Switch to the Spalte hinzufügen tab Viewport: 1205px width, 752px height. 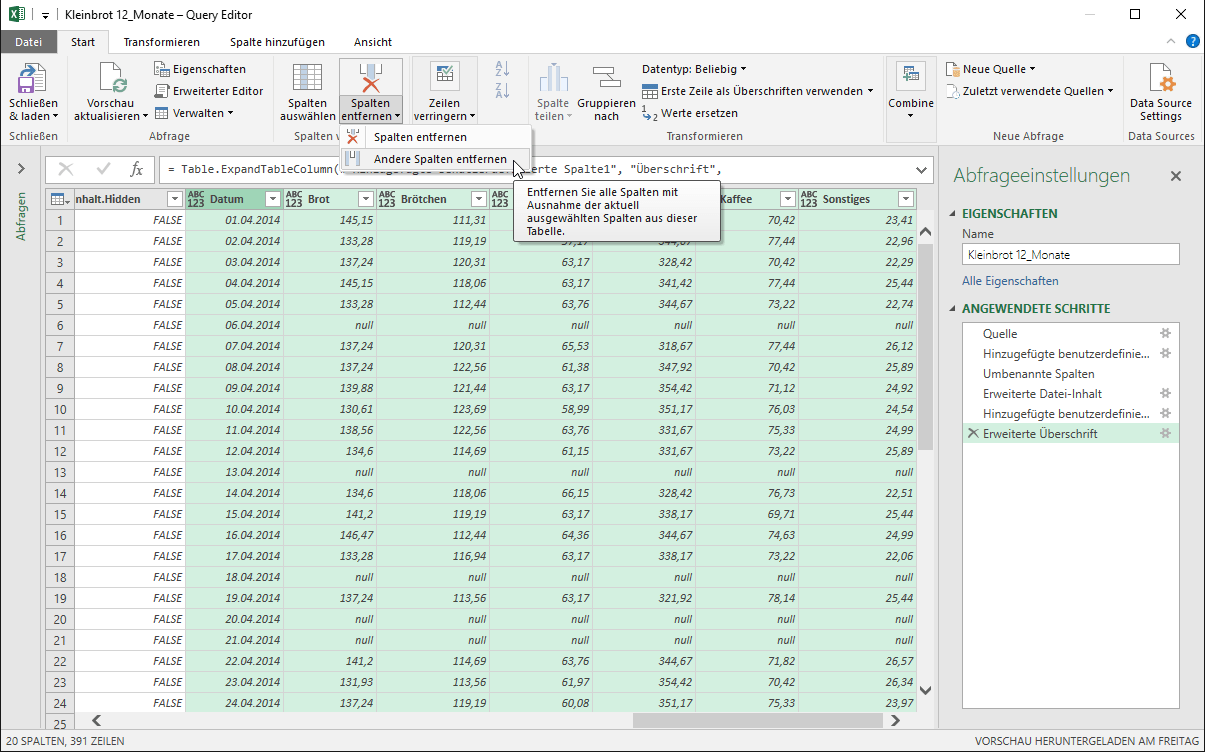pos(277,42)
